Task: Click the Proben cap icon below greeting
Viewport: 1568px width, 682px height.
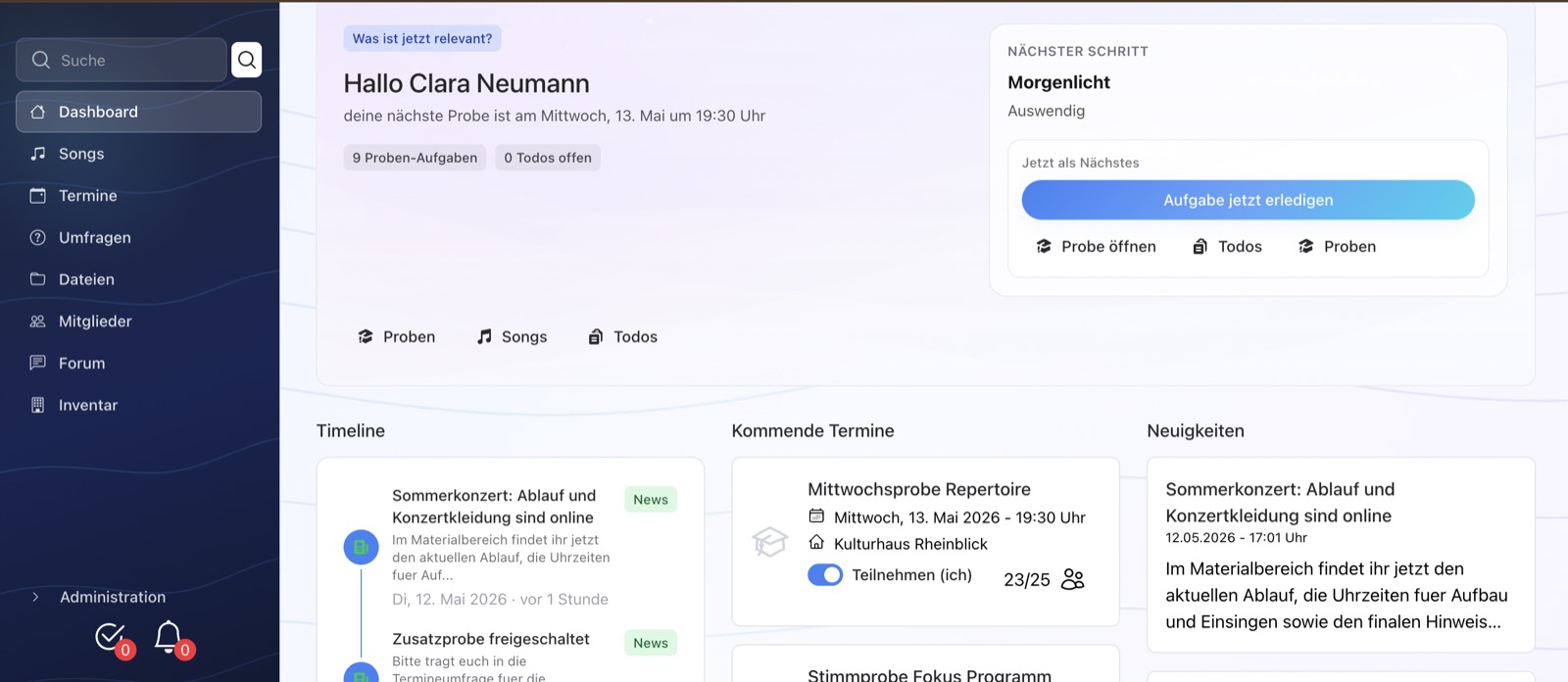Action: pos(366,337)
